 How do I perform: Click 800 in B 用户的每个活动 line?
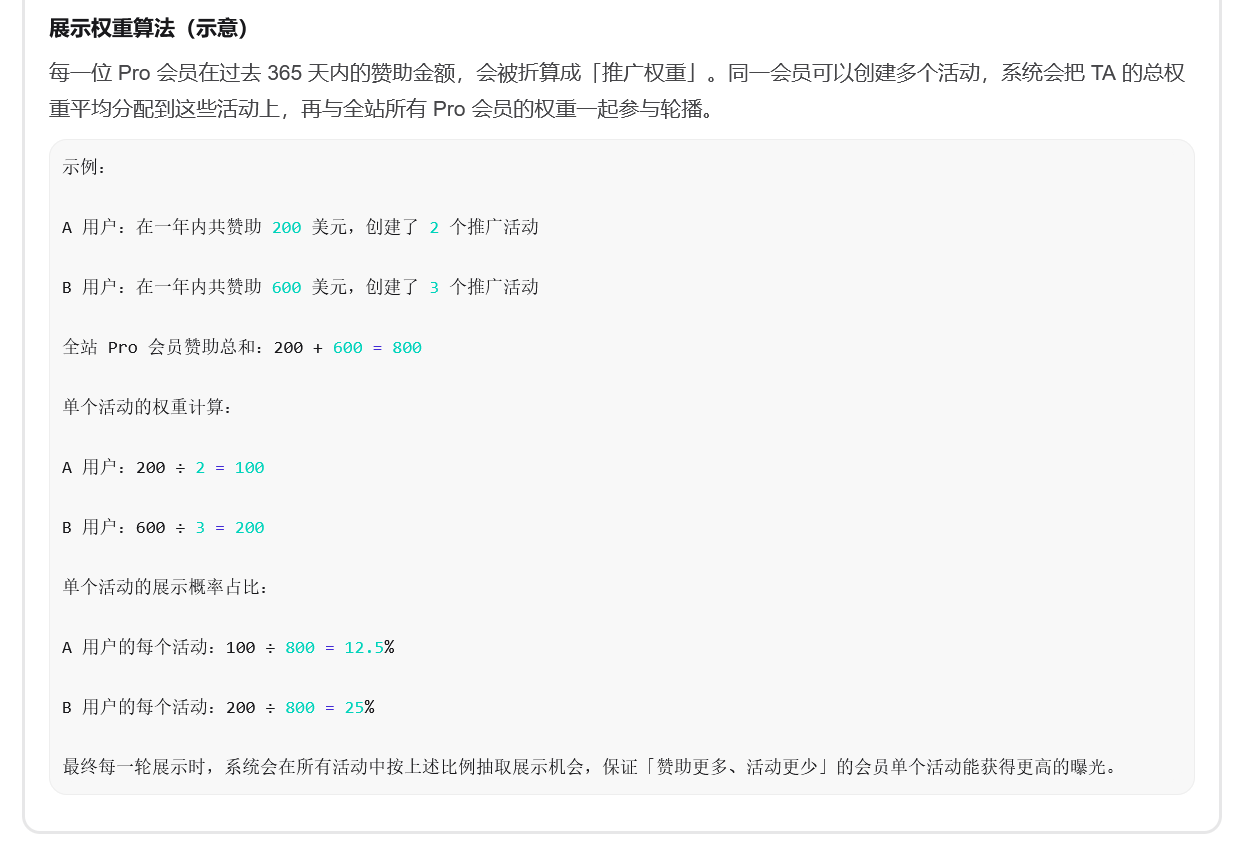pos(300,707)
